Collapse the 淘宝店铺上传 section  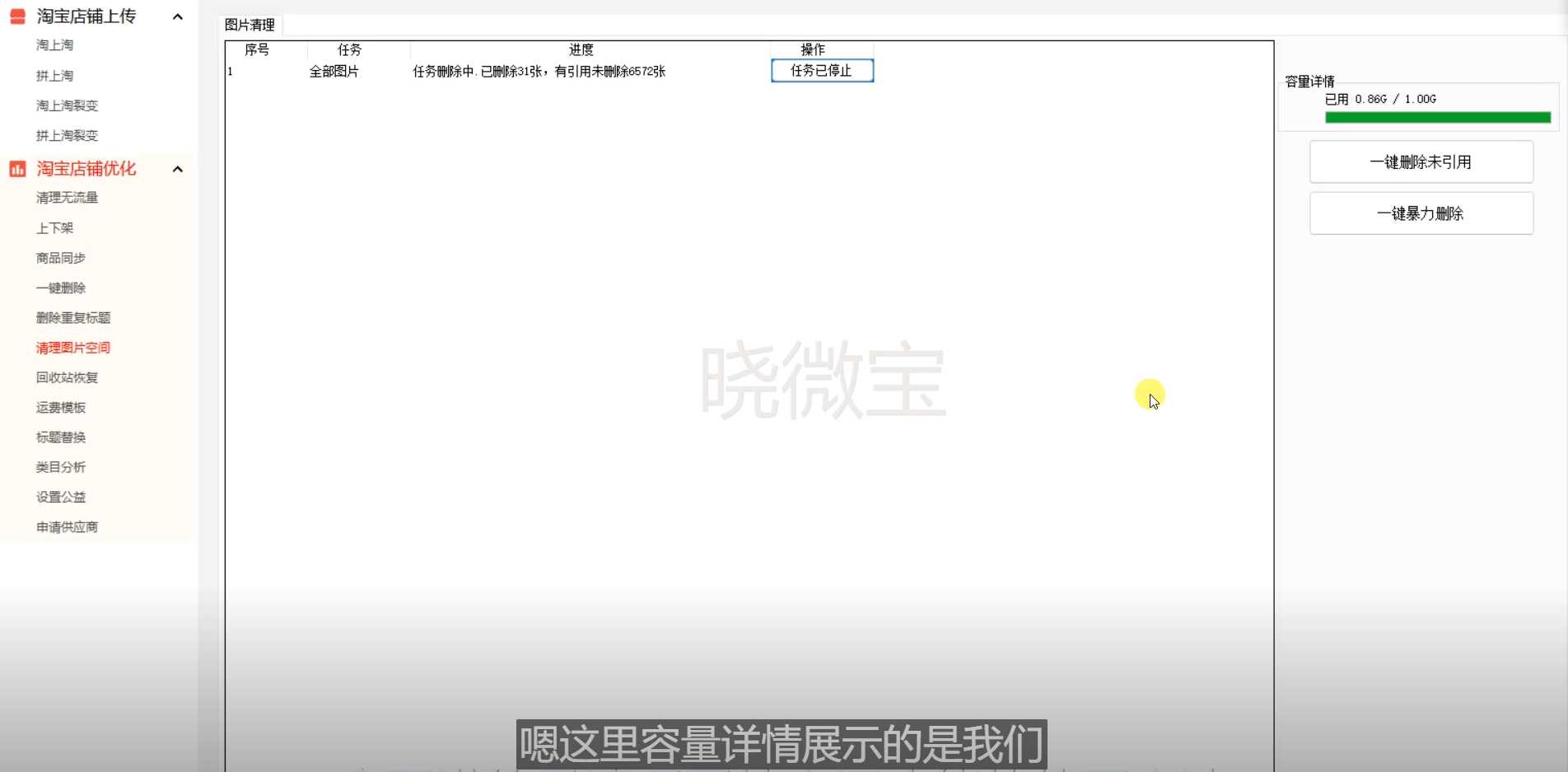[x=177, y=16]
